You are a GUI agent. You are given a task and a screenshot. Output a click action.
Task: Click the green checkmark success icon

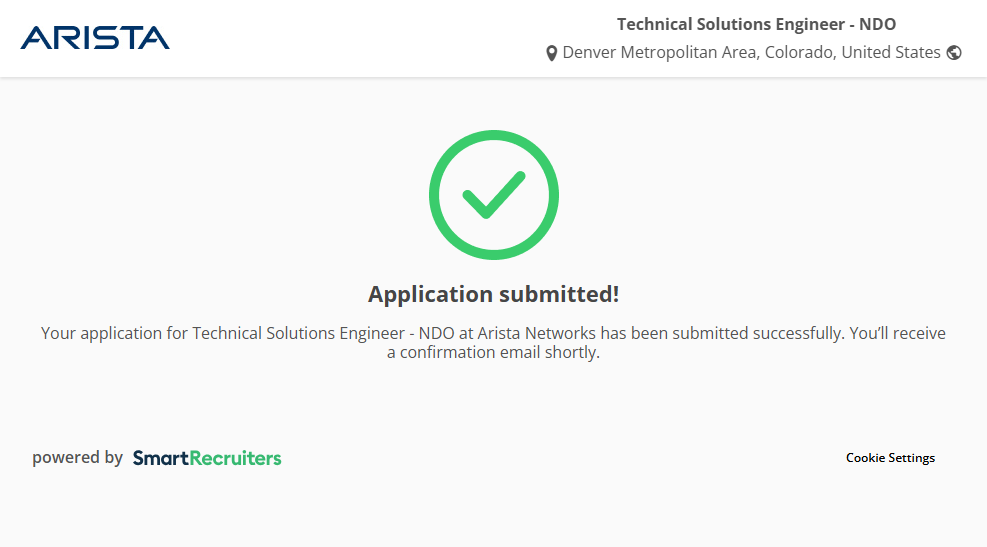[x=494, y=195]
